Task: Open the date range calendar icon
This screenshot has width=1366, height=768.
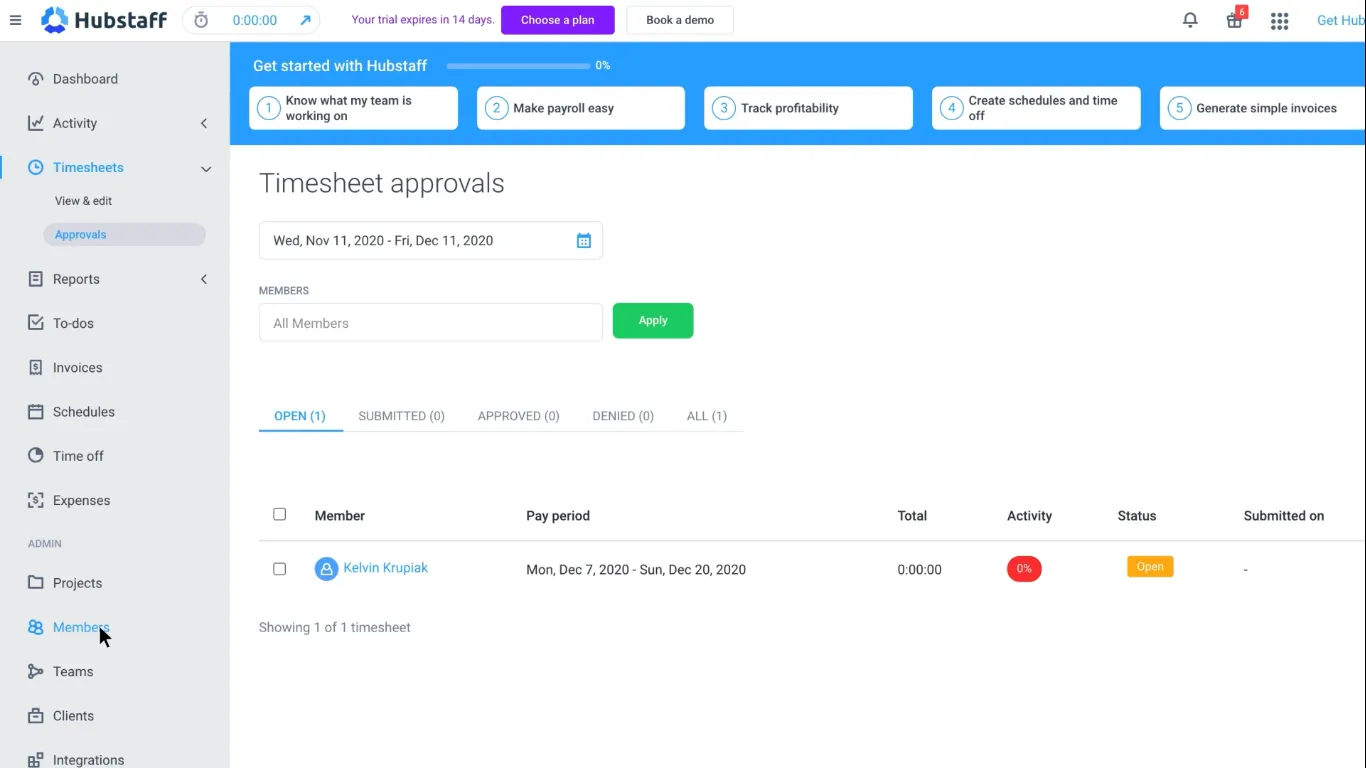Action: (584, 240)
